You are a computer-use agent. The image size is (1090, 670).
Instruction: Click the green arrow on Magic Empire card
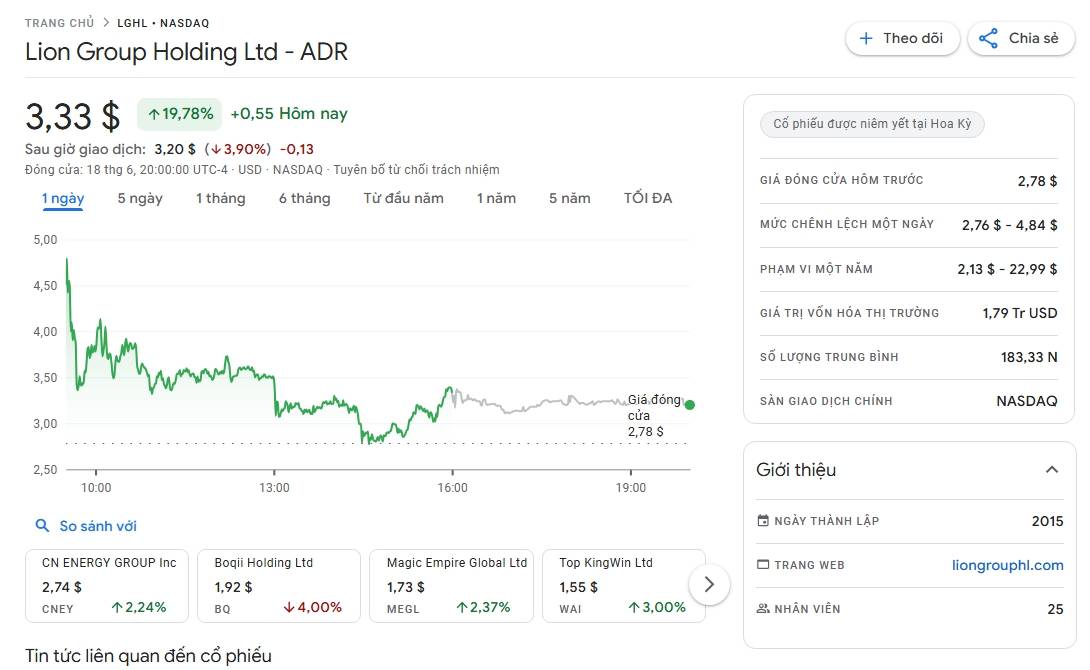[x=462, y=607]
